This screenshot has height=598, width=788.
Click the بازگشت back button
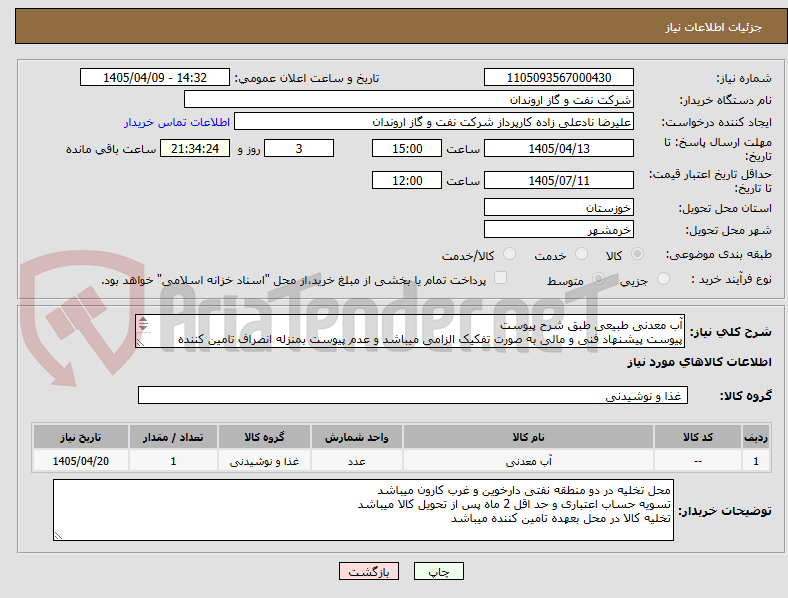(369, 571)
